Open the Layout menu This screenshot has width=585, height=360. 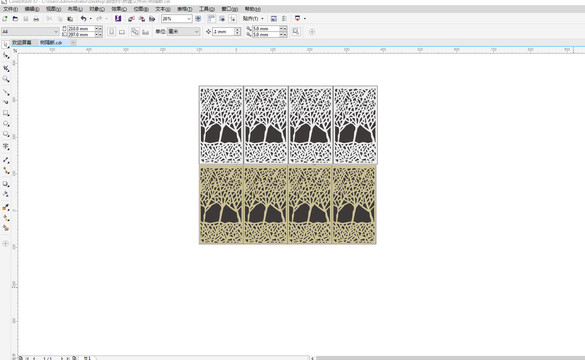pyautogui.click(x=75, y=9)
